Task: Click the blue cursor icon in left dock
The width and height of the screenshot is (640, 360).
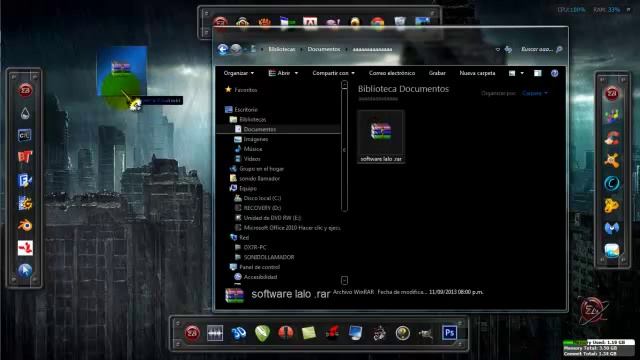Action: coord(25,270)
